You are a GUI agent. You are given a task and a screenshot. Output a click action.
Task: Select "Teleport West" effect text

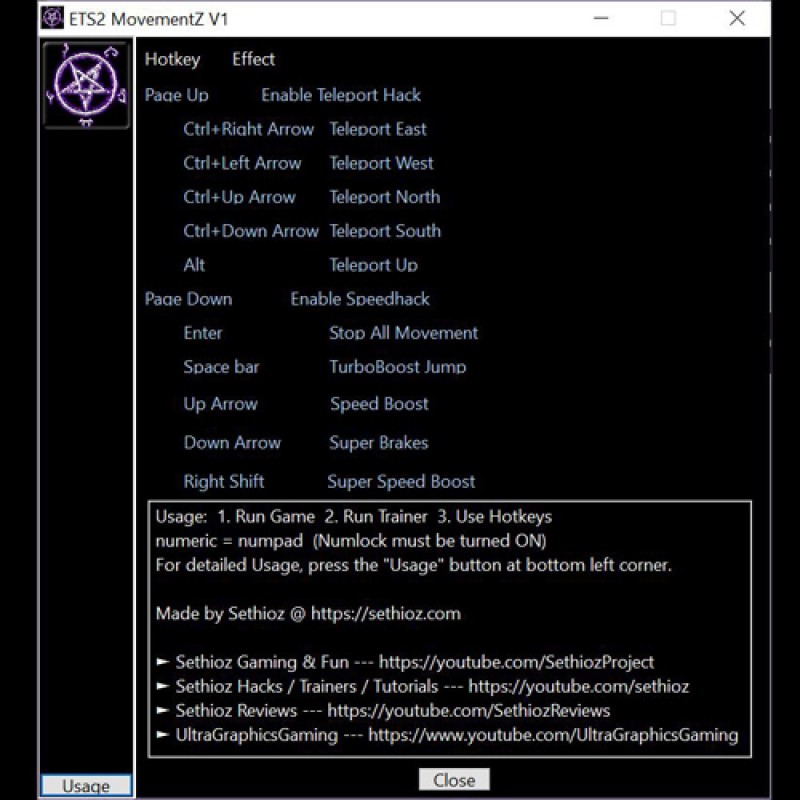pyautogui.click(x=382, y=163)
